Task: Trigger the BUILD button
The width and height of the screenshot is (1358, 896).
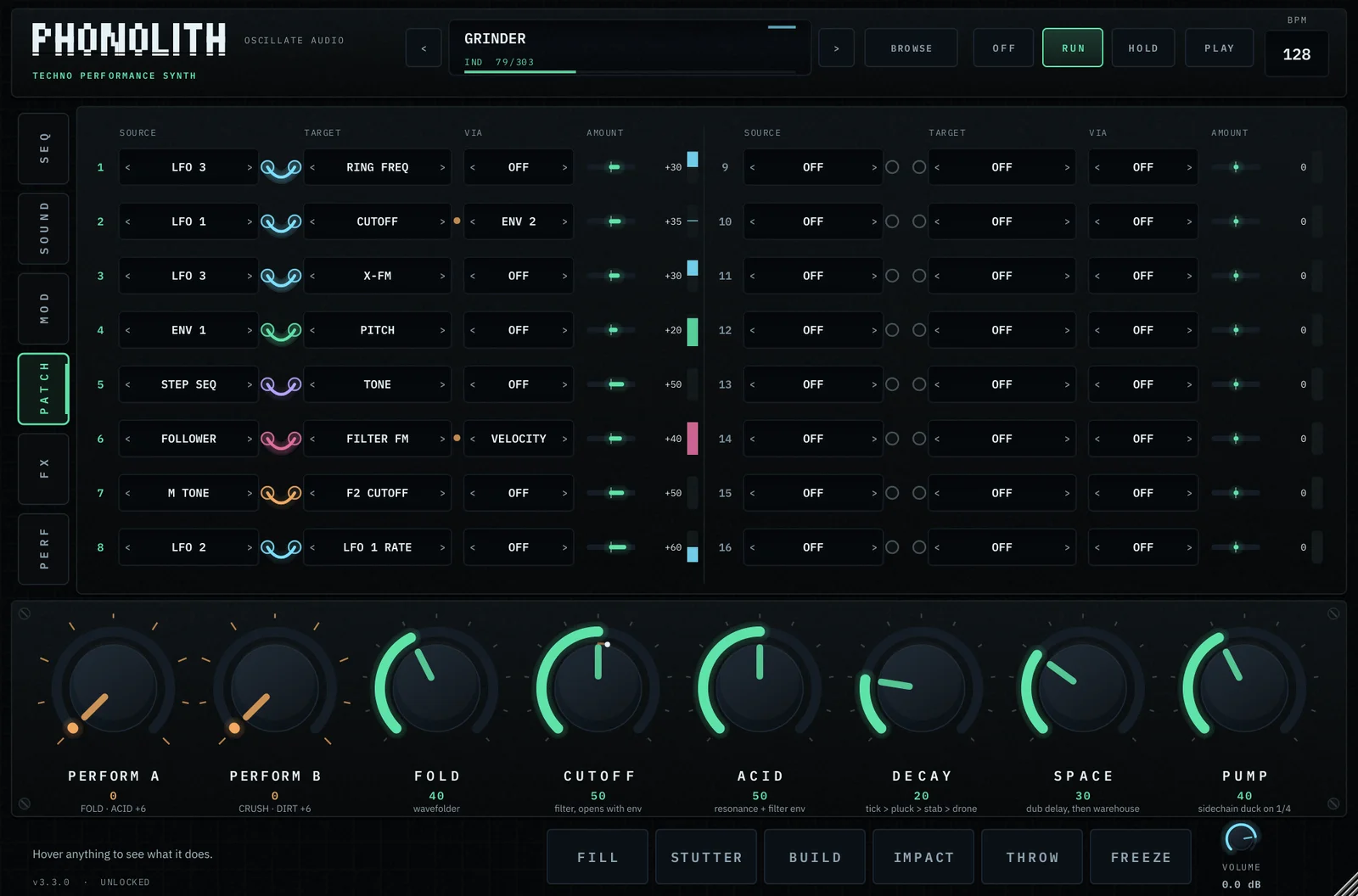Action: pyautogui.click(x=815, y=857)
